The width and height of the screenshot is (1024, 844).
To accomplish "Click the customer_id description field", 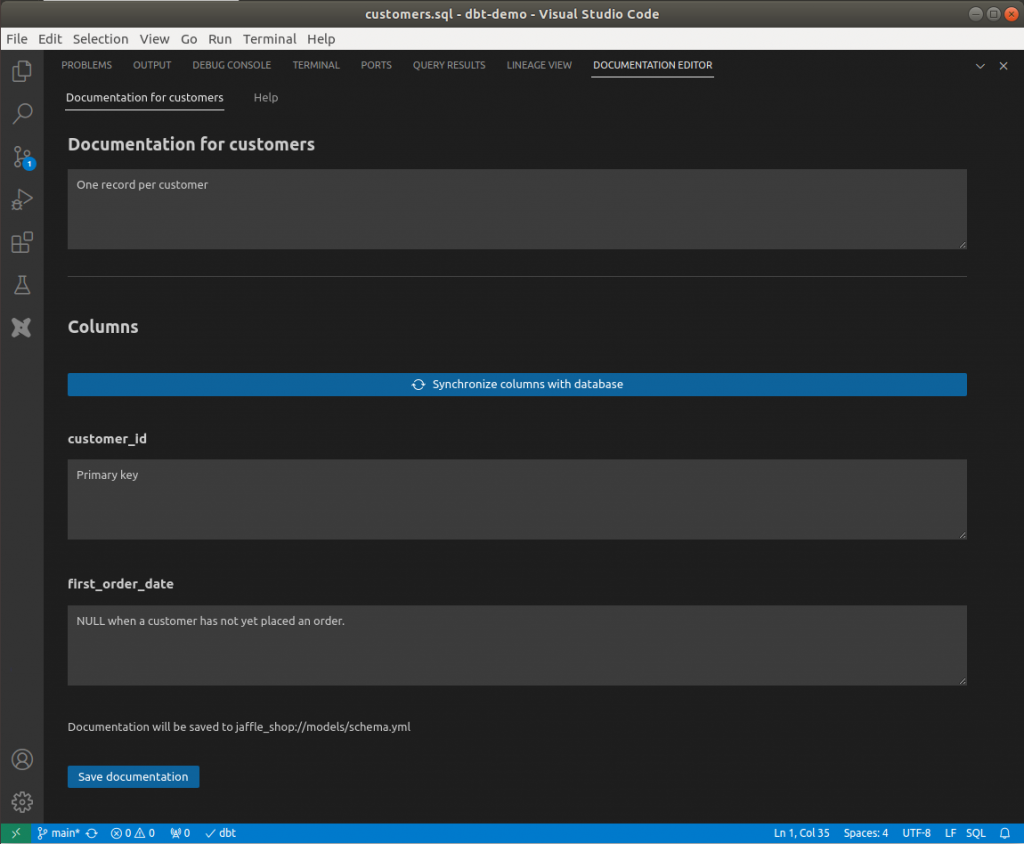I will pos(517,499).
